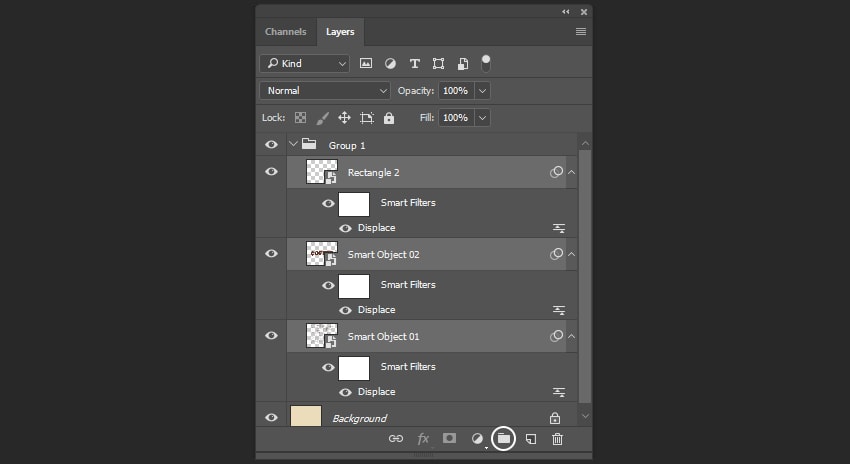
Task: Toggle Displace visibility under Smart Object 01
Action: 345,392
